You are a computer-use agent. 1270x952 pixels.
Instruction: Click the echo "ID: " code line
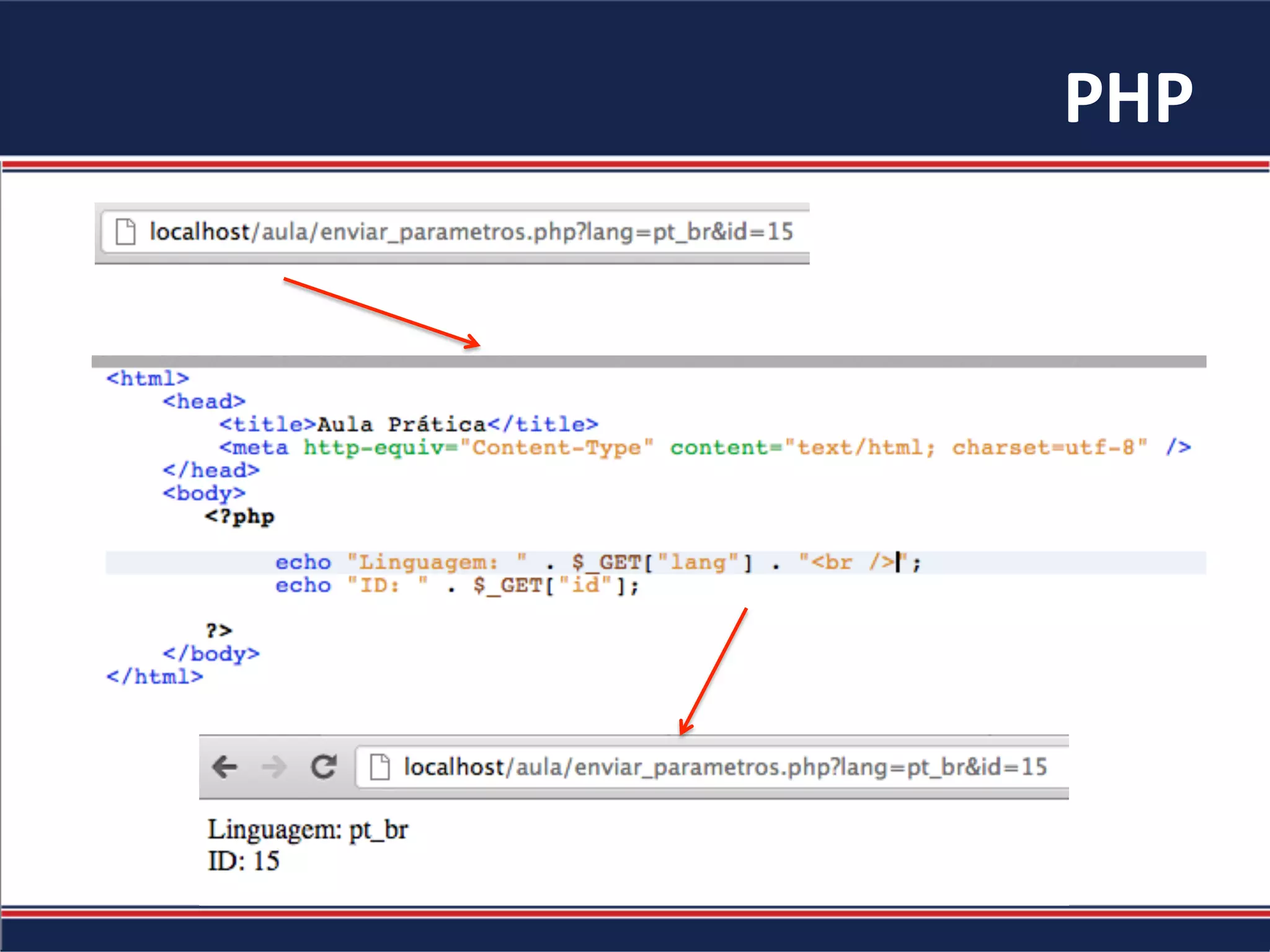457,585
